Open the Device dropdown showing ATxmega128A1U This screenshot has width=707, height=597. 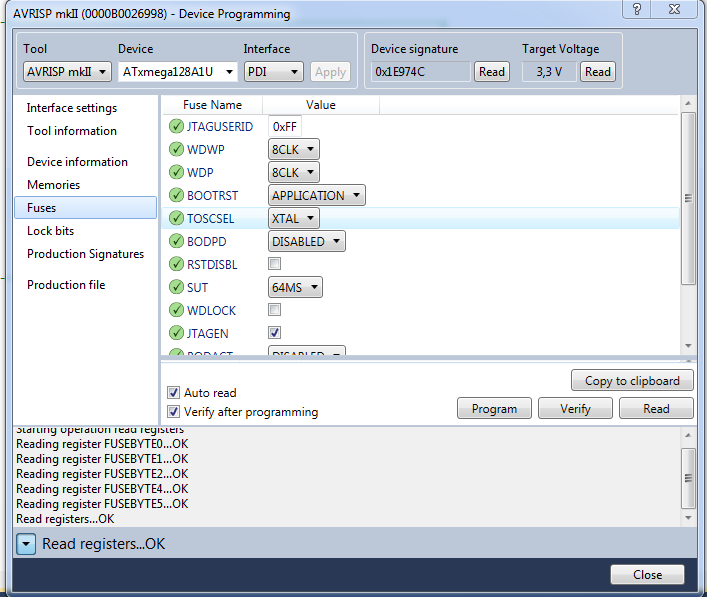pos(178,72)
